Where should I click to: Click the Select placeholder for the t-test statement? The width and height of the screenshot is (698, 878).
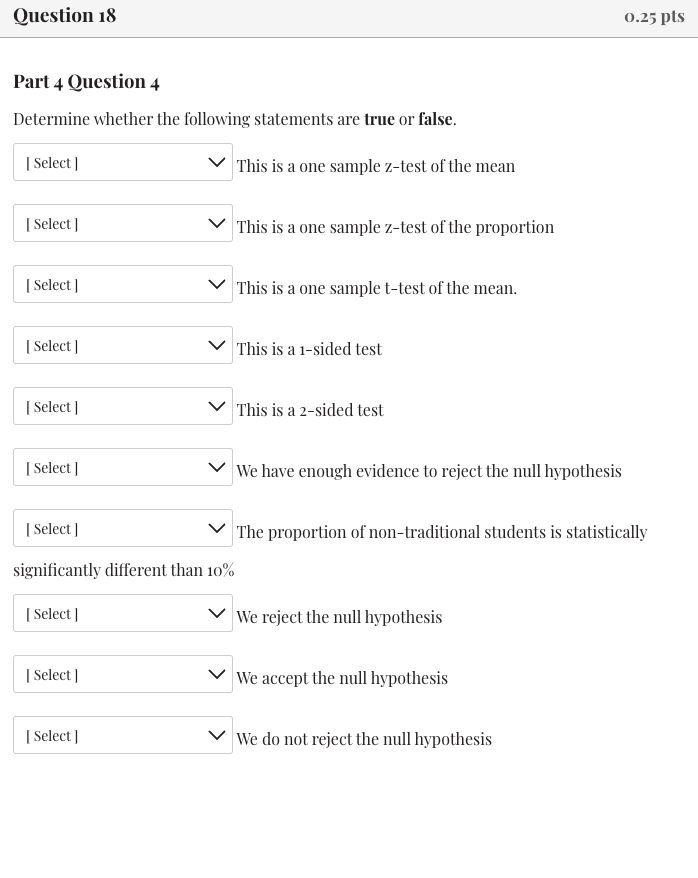tap(52, 284)
